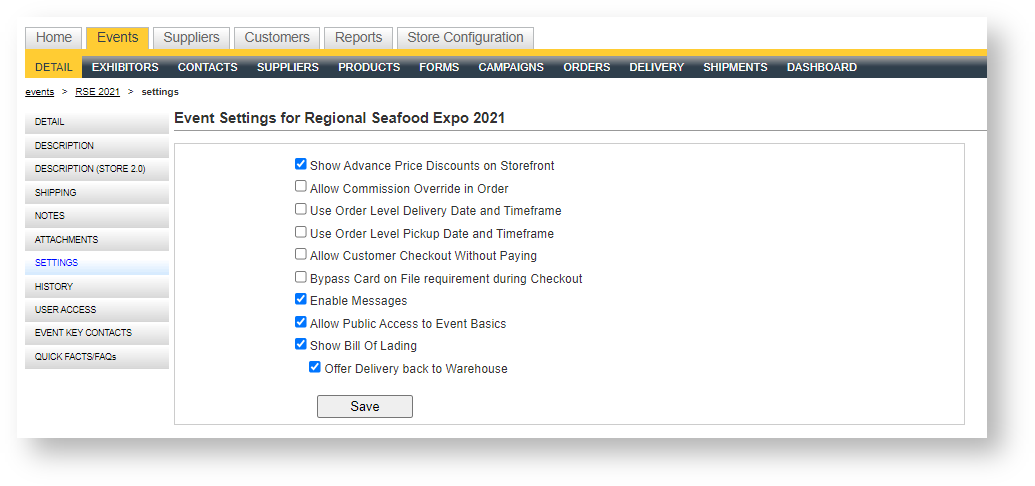Toggle Use Order Level Delivery Date checkbox
Viewport: 1035px width, 486px height.
[301, 210]
